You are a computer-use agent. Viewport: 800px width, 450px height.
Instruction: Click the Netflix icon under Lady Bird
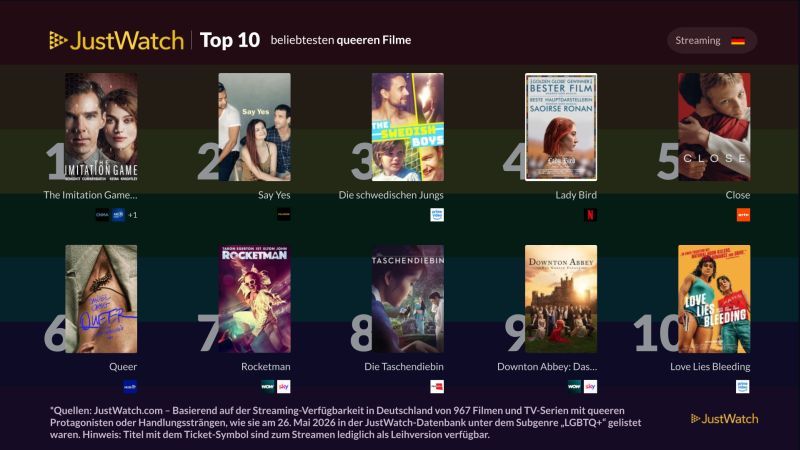tap(590, 215)
